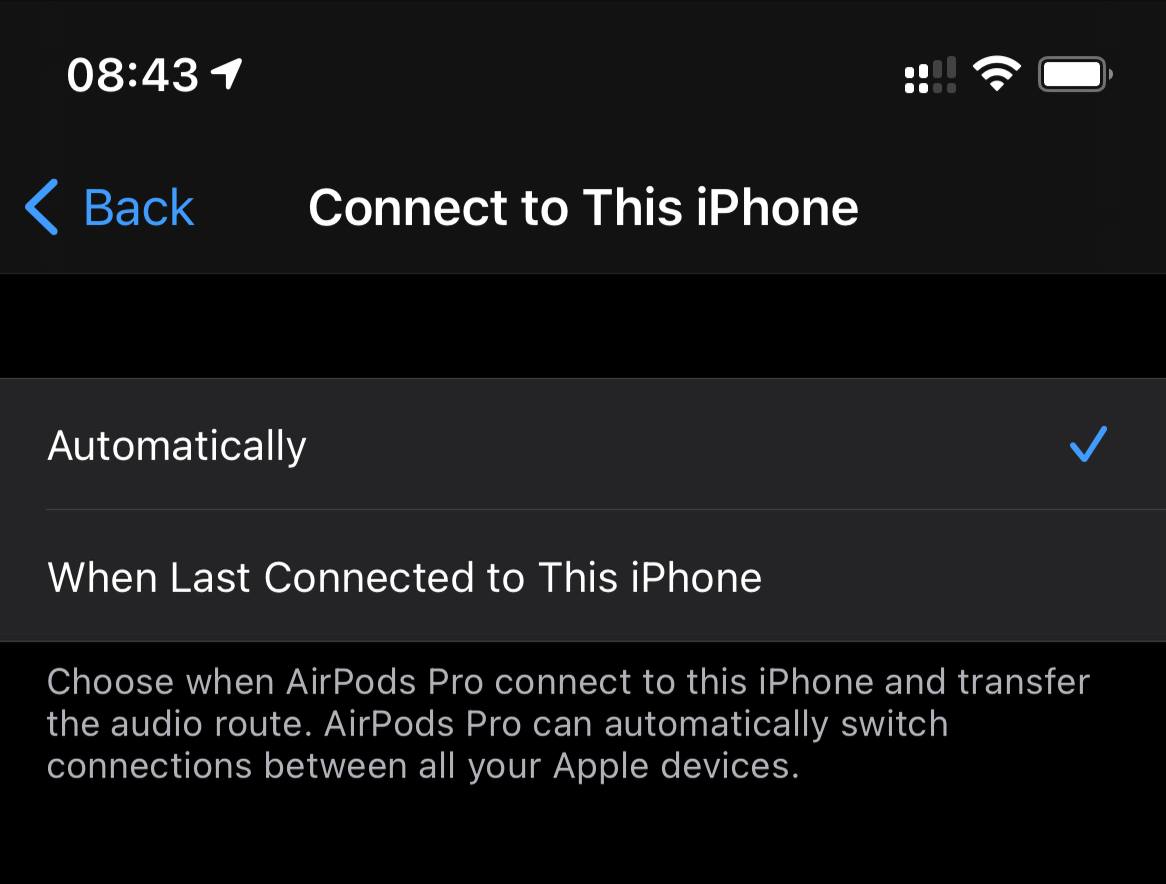This screenshot has height=884, width=1166.
Task: Tap the location services arrow icon
Action: [x=227, y=74]
